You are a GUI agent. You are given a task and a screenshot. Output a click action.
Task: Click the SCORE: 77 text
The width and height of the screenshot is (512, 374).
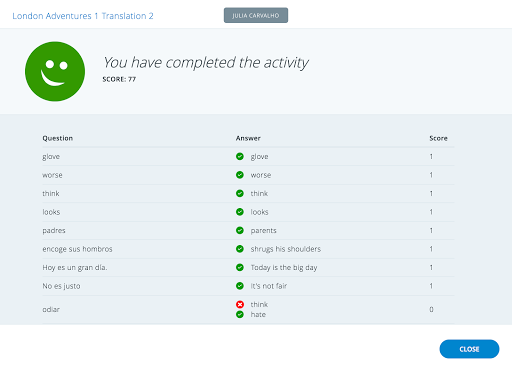click(x=119, y=79)
